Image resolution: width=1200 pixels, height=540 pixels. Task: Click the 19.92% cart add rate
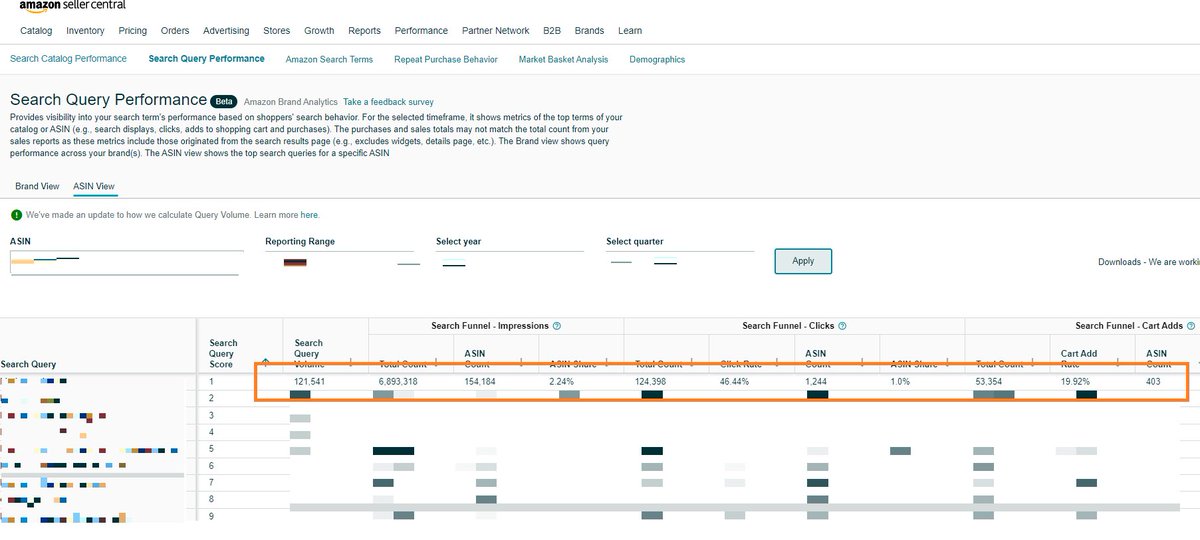[x=1077, y=382]
